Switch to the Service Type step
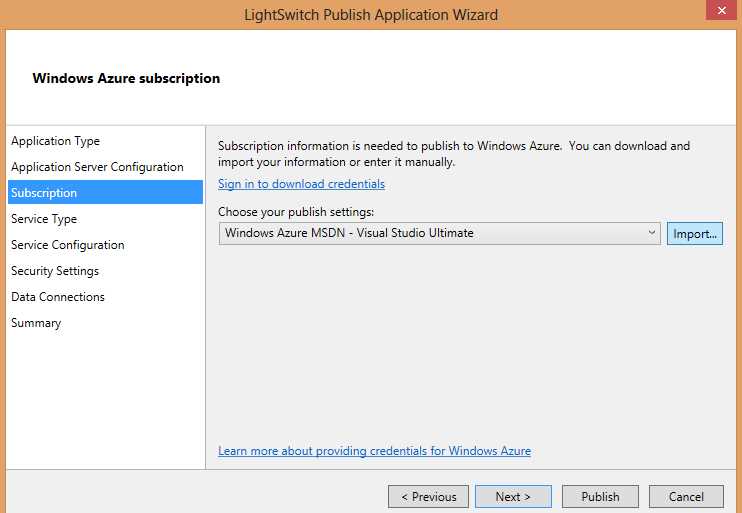The width and height of the screenshot is (742, 513). click(x=44, y=219)
